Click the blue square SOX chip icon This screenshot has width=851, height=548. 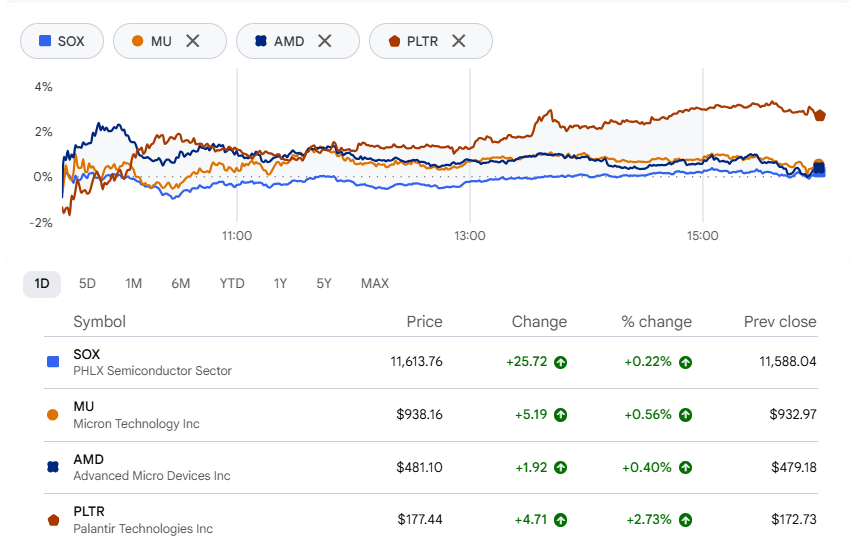tap(45, 41)
